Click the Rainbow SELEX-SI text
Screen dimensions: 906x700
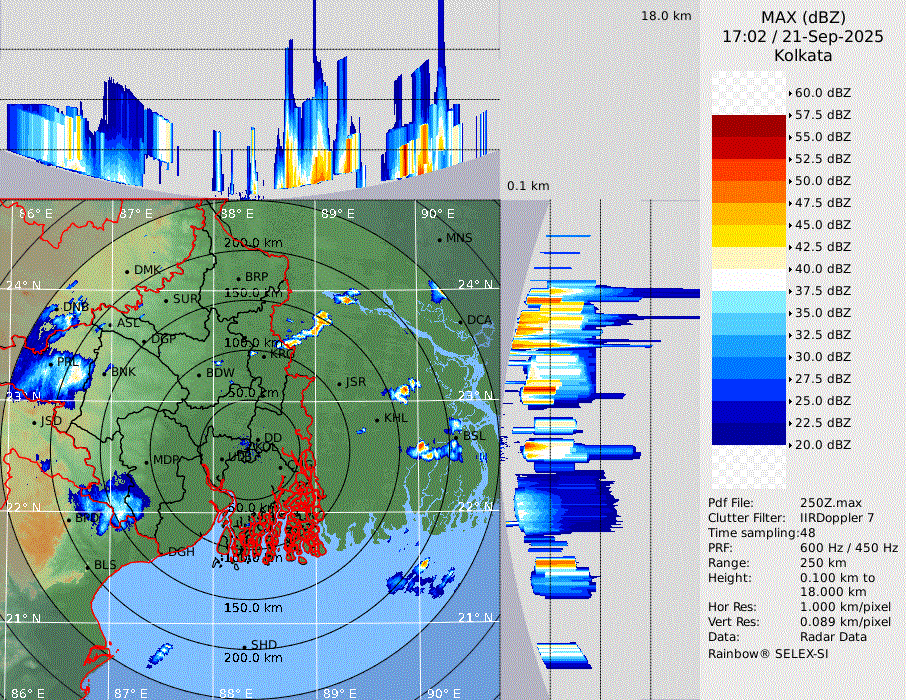click(768, 653)
